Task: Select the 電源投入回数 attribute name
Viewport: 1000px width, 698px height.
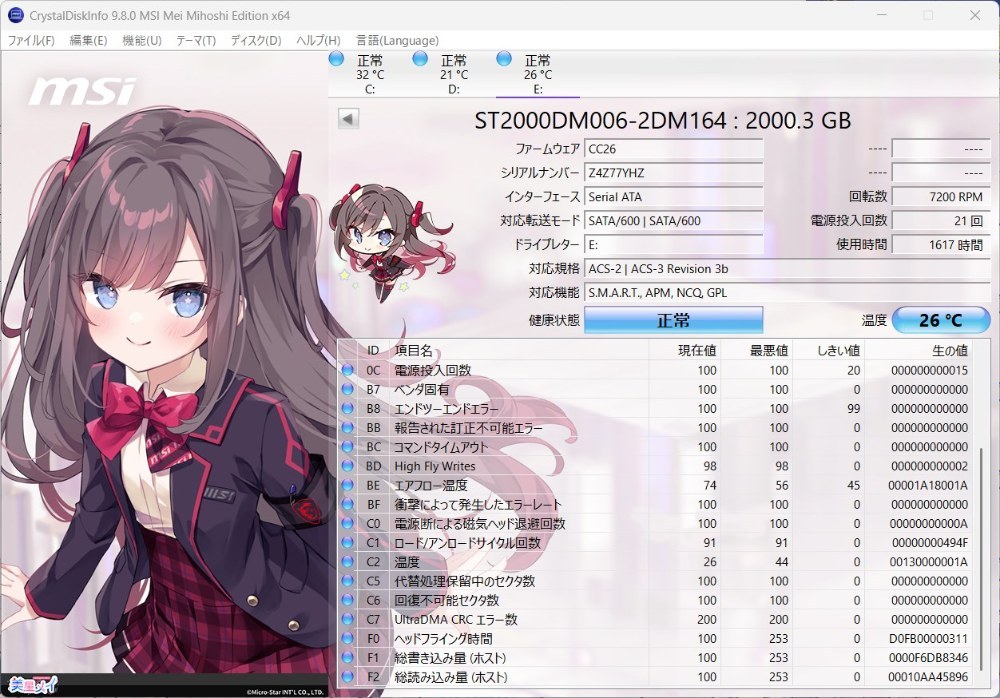Action: [x=432, y=370]
